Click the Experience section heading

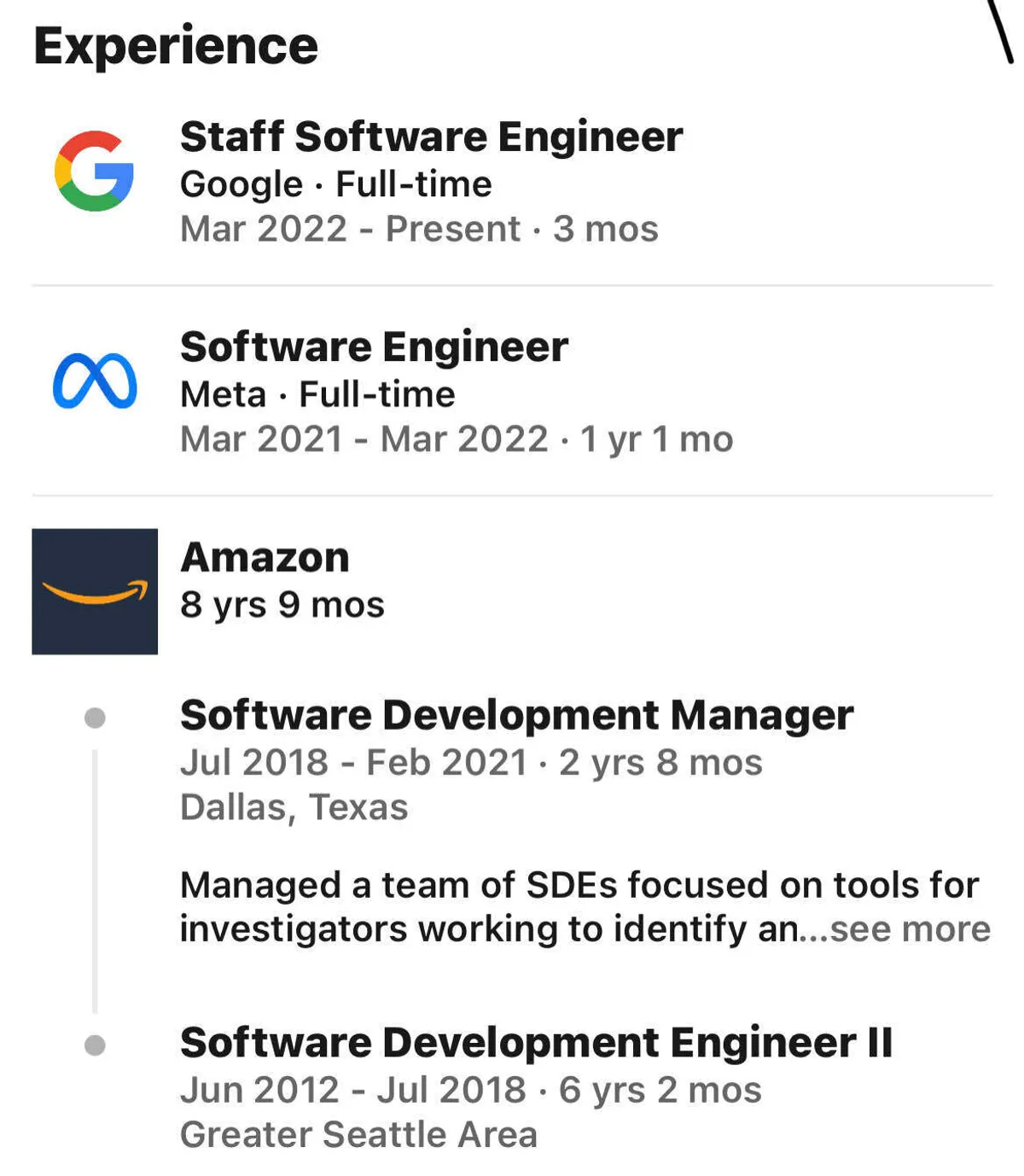pyautogui.click(x=176, y=45)
